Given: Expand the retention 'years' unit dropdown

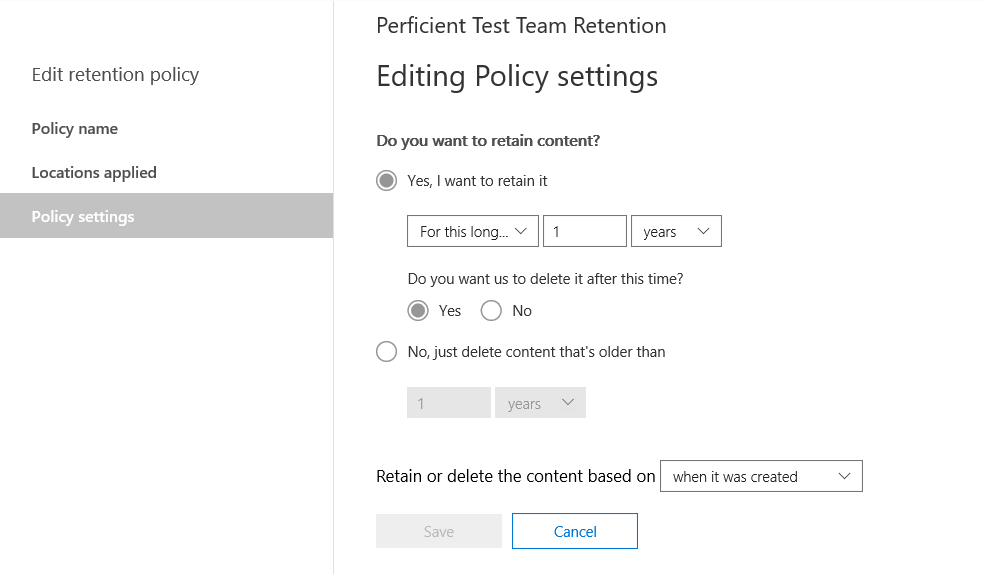Looking at the screenshot, I should click(676, 231).
